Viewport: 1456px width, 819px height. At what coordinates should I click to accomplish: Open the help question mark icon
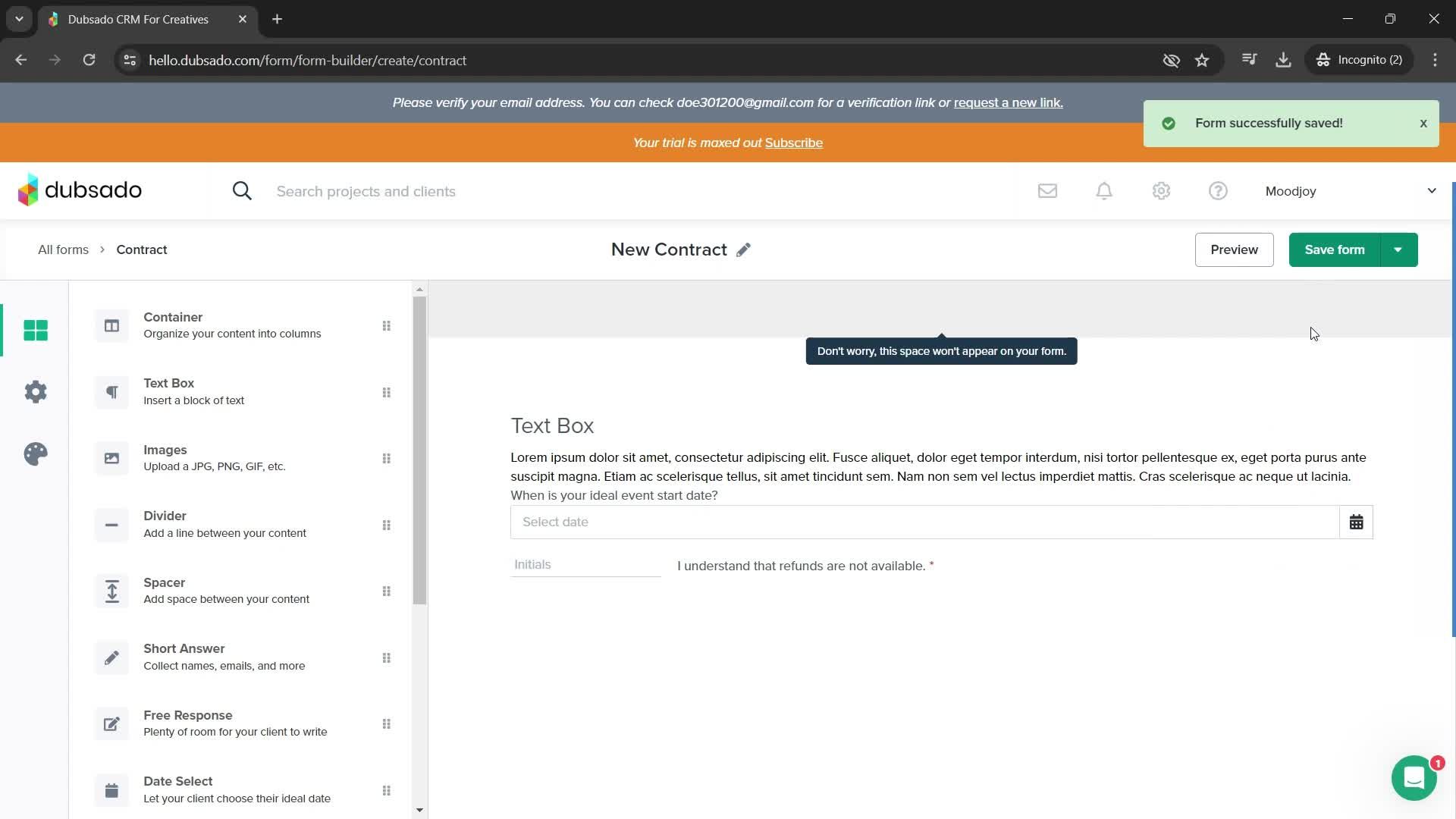pos(1218,191)
